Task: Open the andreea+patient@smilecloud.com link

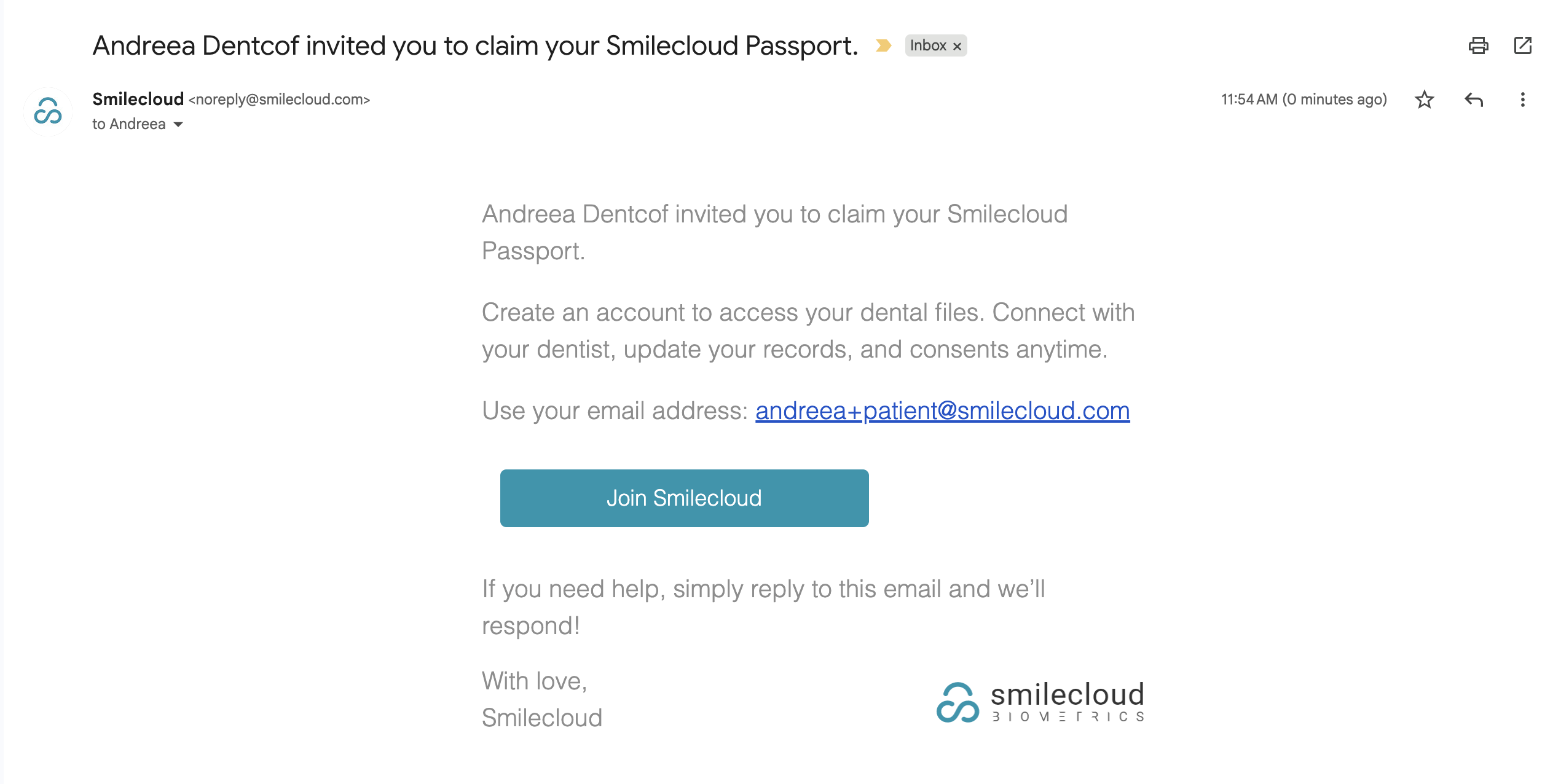Action: [x=942, y=410]
